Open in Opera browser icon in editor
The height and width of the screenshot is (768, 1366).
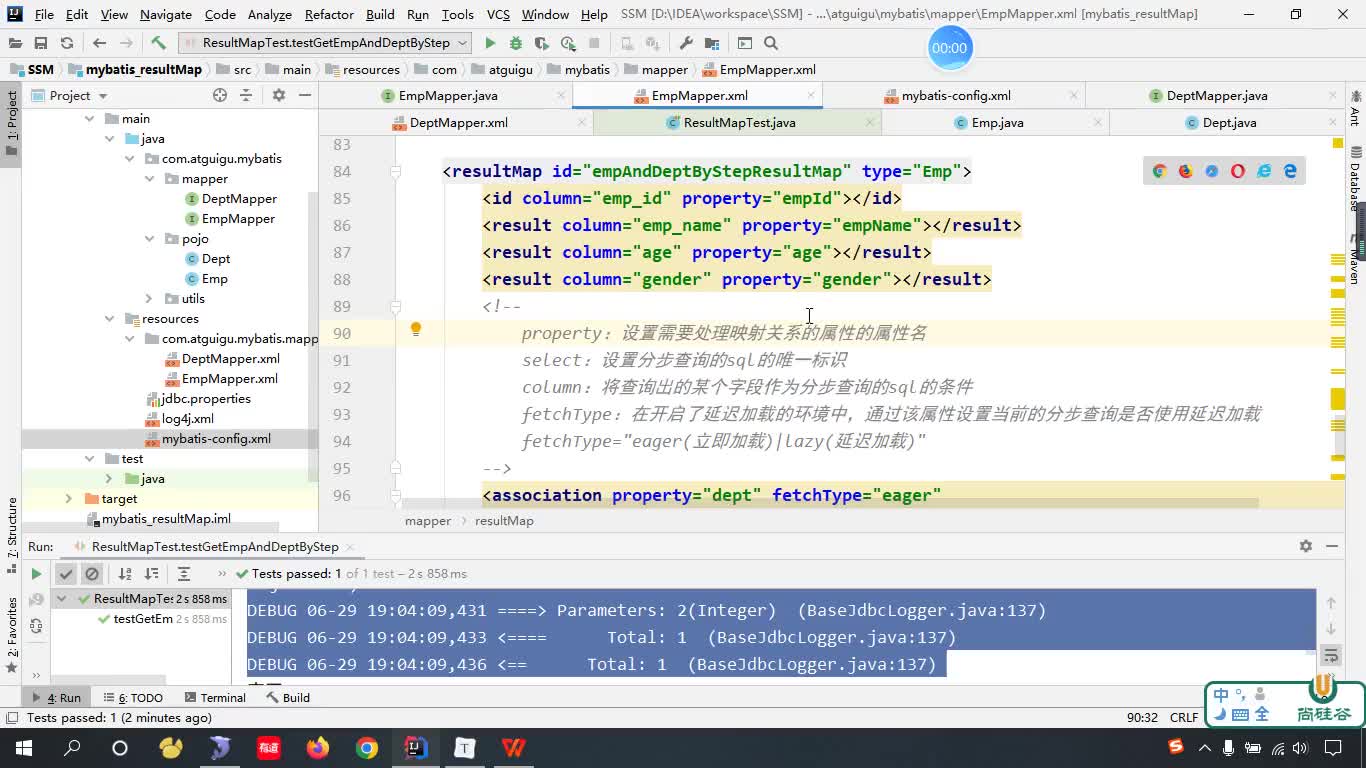point(1238,171)
